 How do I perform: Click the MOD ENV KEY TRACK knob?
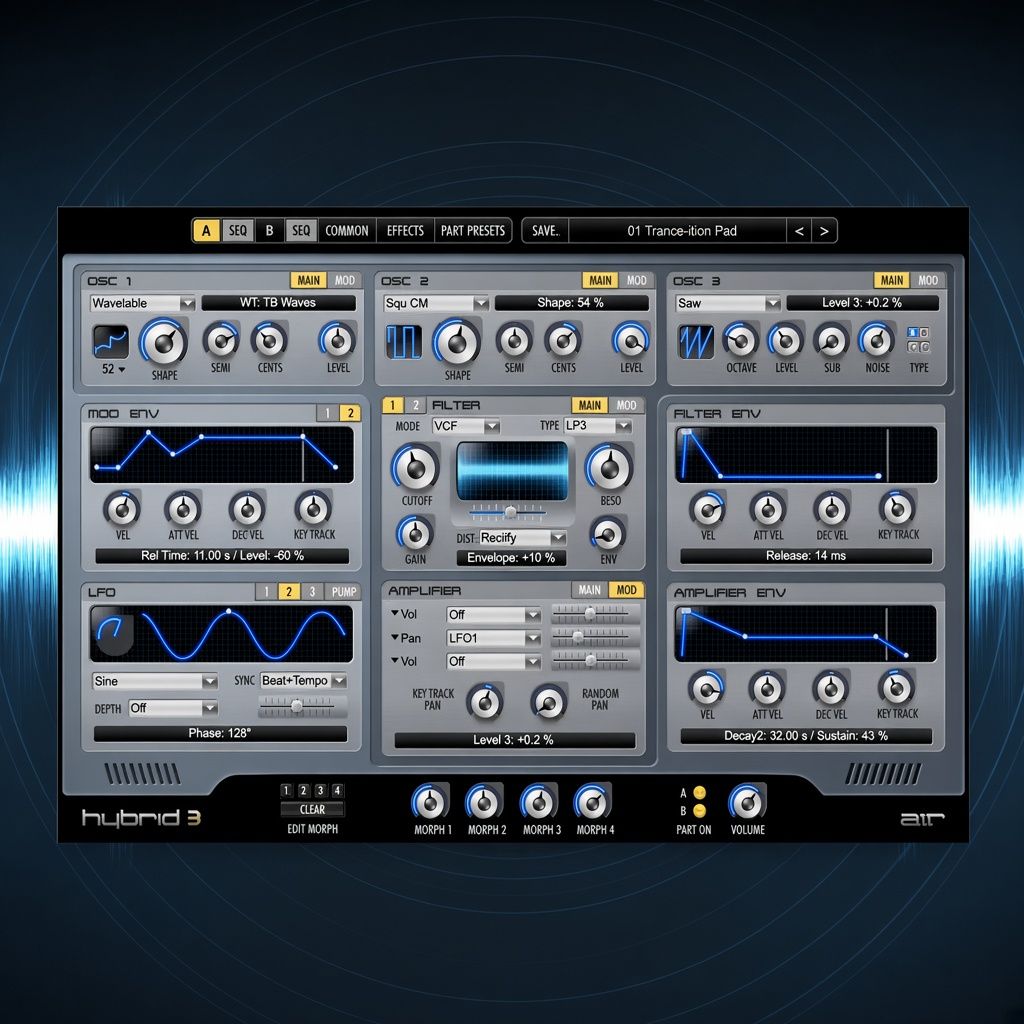coord(313,509)
